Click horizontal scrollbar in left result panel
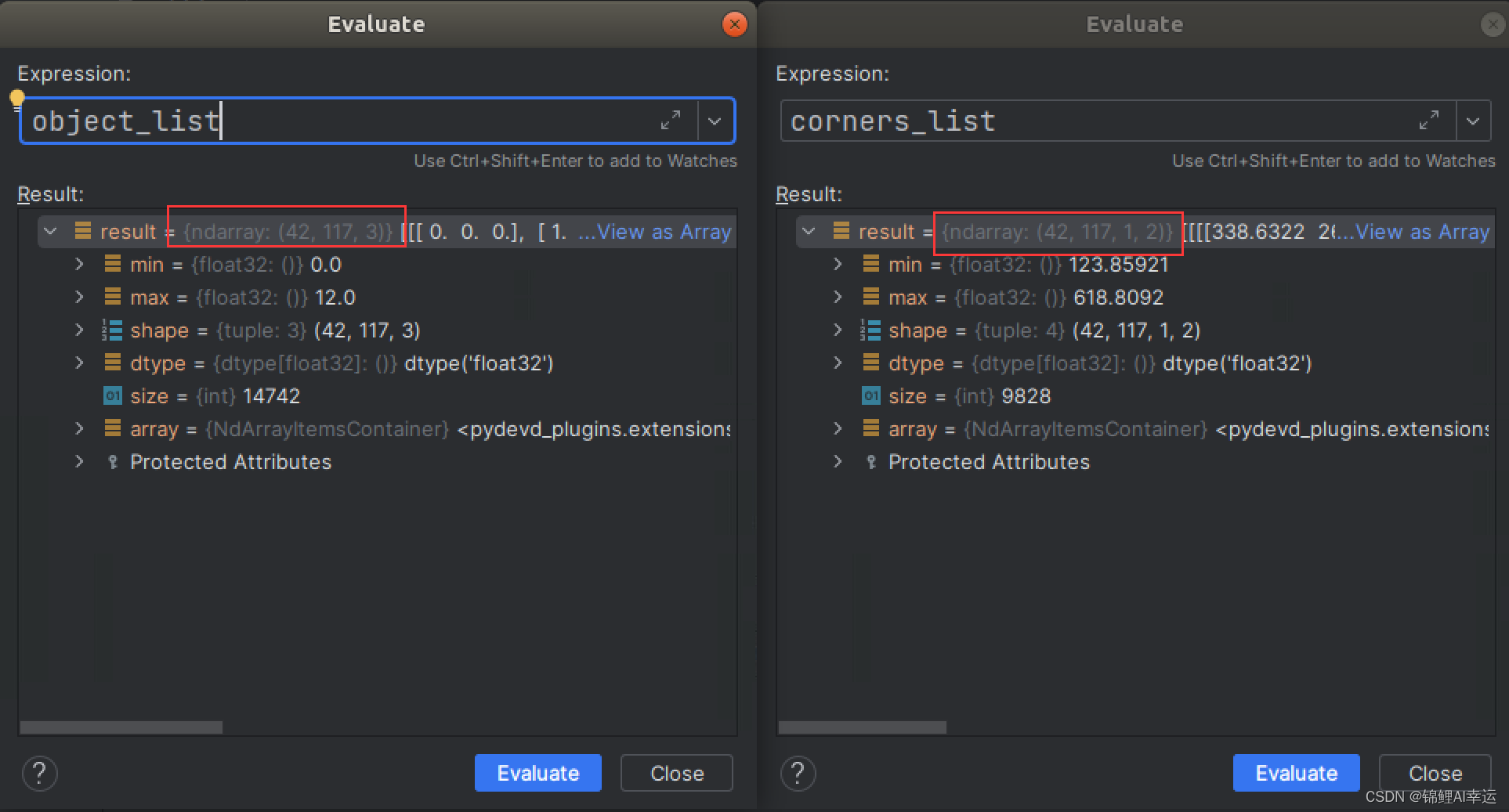This screenshot has height=812, width=1509. (121, 727)
